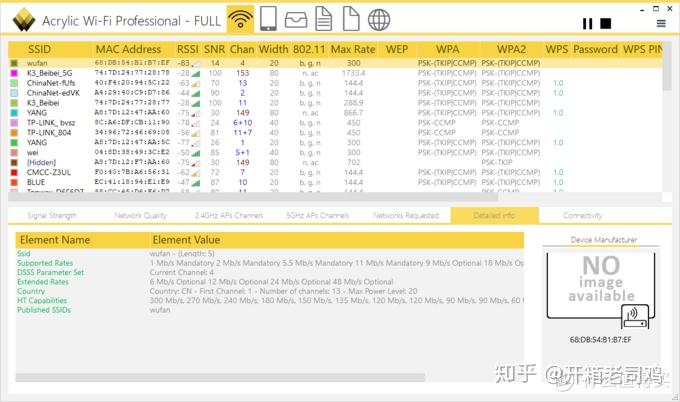680x402 pixels.
Task: Click the 6+10 channel cell
Action: click(x=242, y=123)
